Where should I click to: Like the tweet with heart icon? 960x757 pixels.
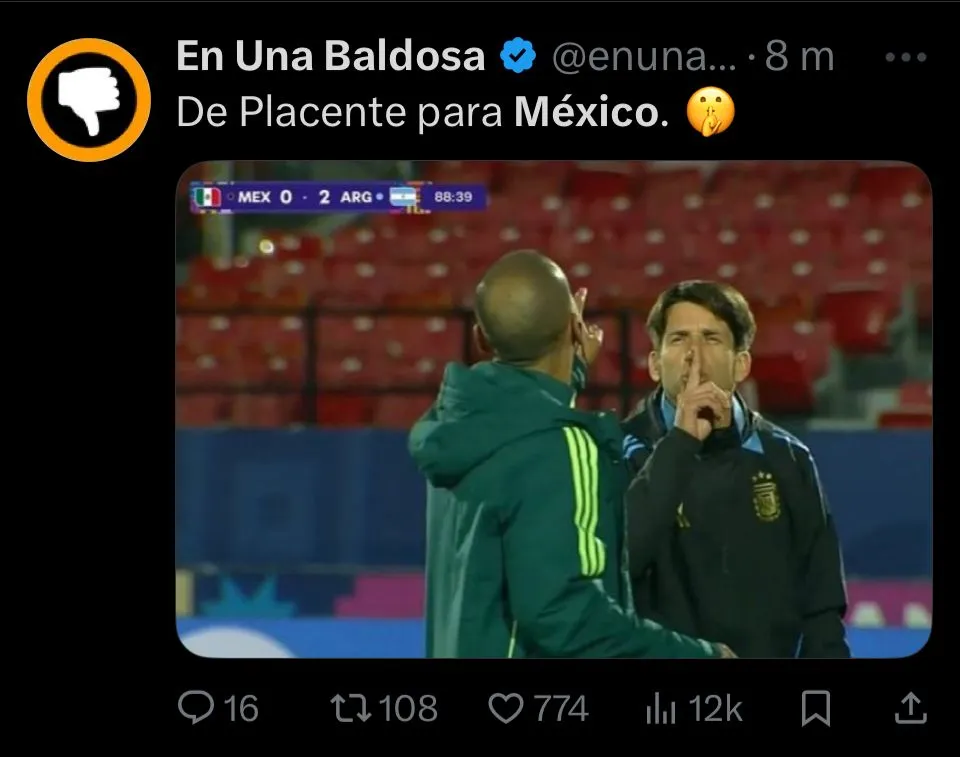tap(506, 708)
